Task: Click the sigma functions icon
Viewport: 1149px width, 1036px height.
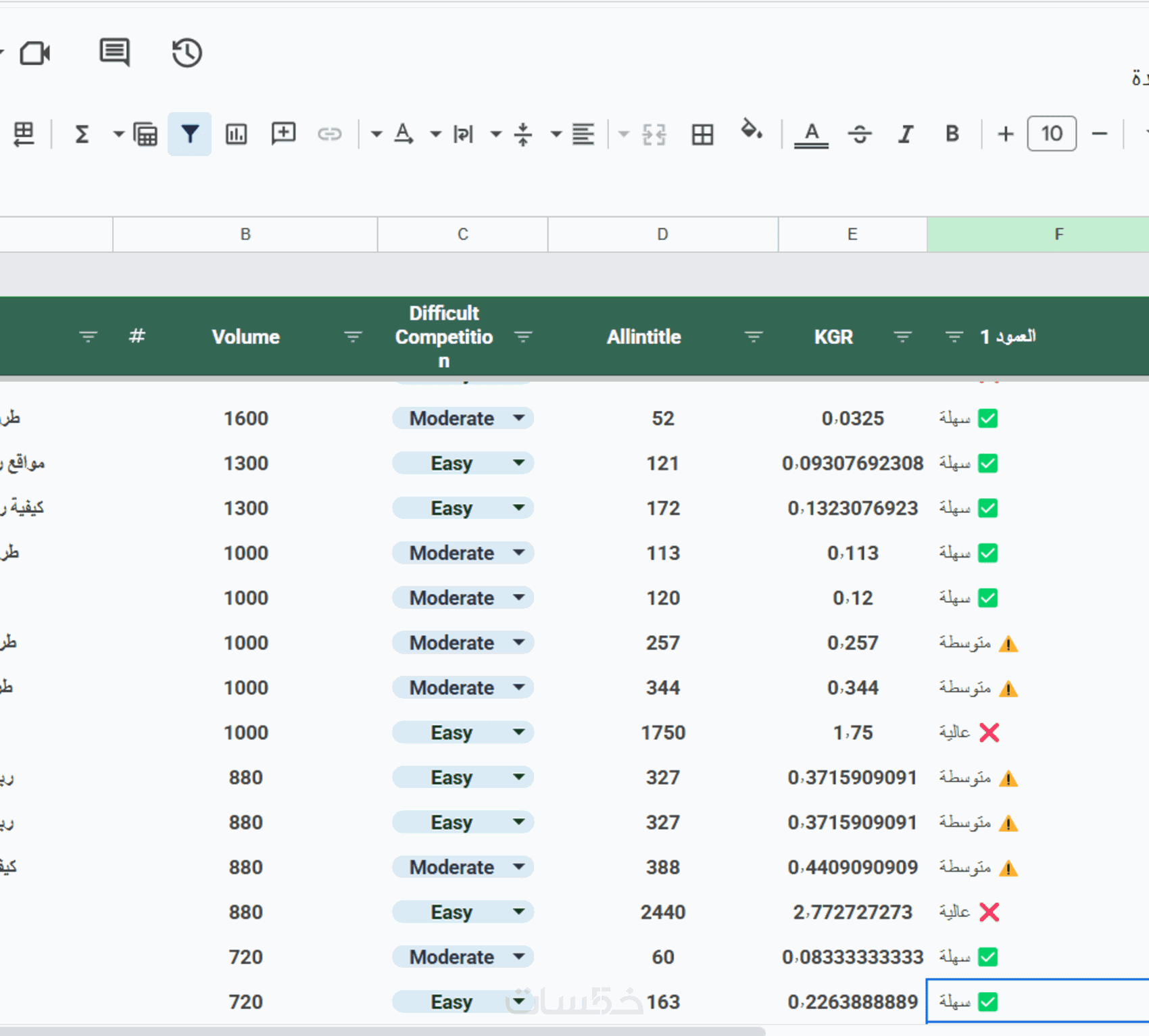Action: pos(82,134)
